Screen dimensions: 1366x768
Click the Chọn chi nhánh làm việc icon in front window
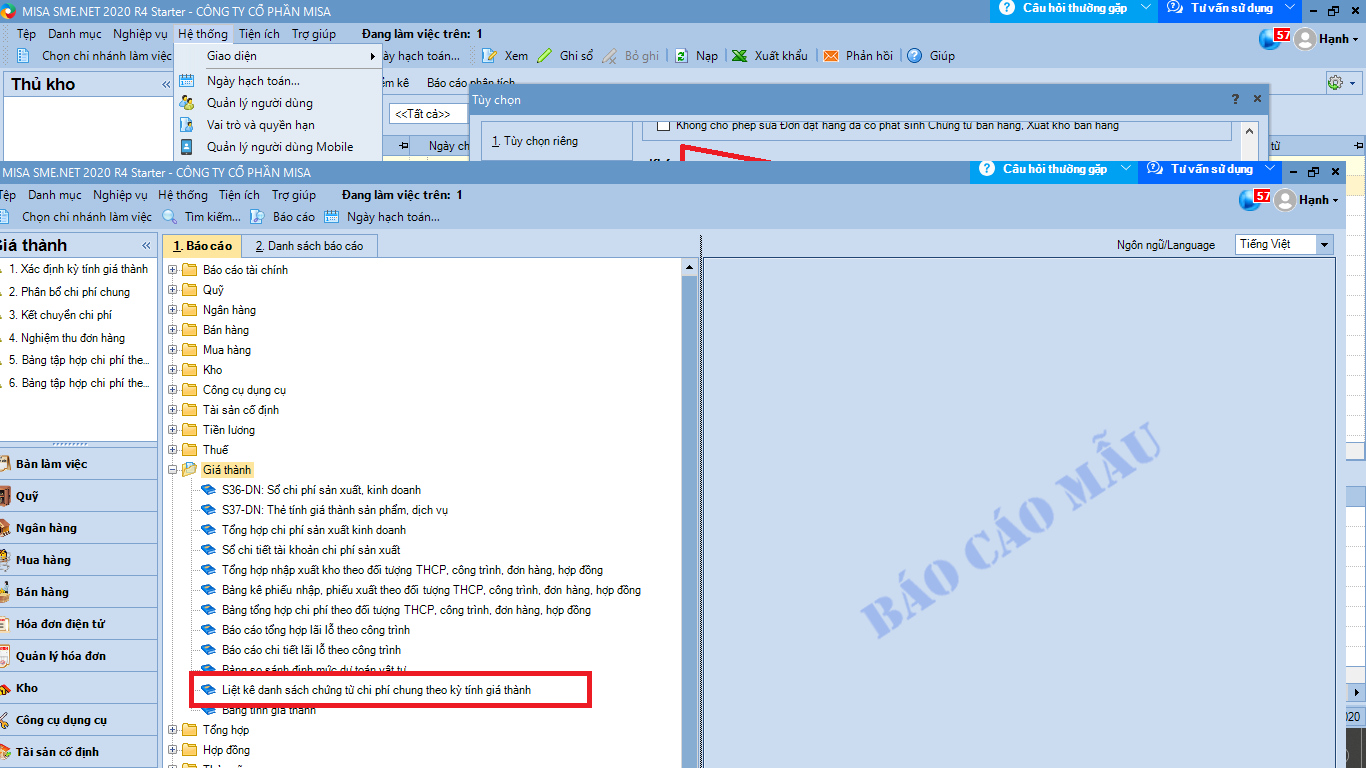pos(6,217)
